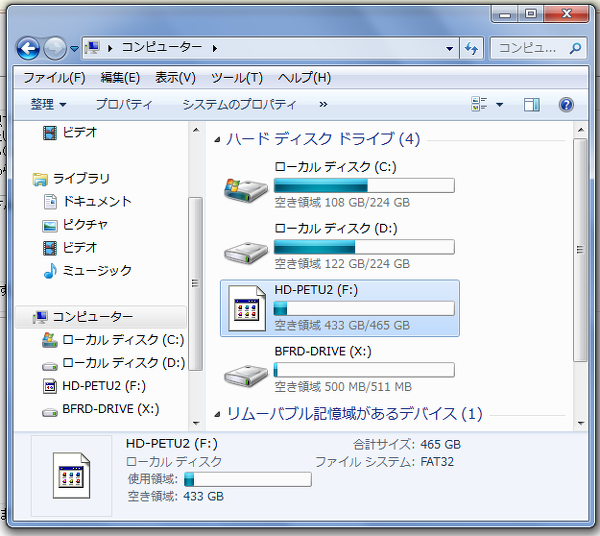Click the システムのプロパティ button
This screenshot has width=600, height=536.
(239, 104)
